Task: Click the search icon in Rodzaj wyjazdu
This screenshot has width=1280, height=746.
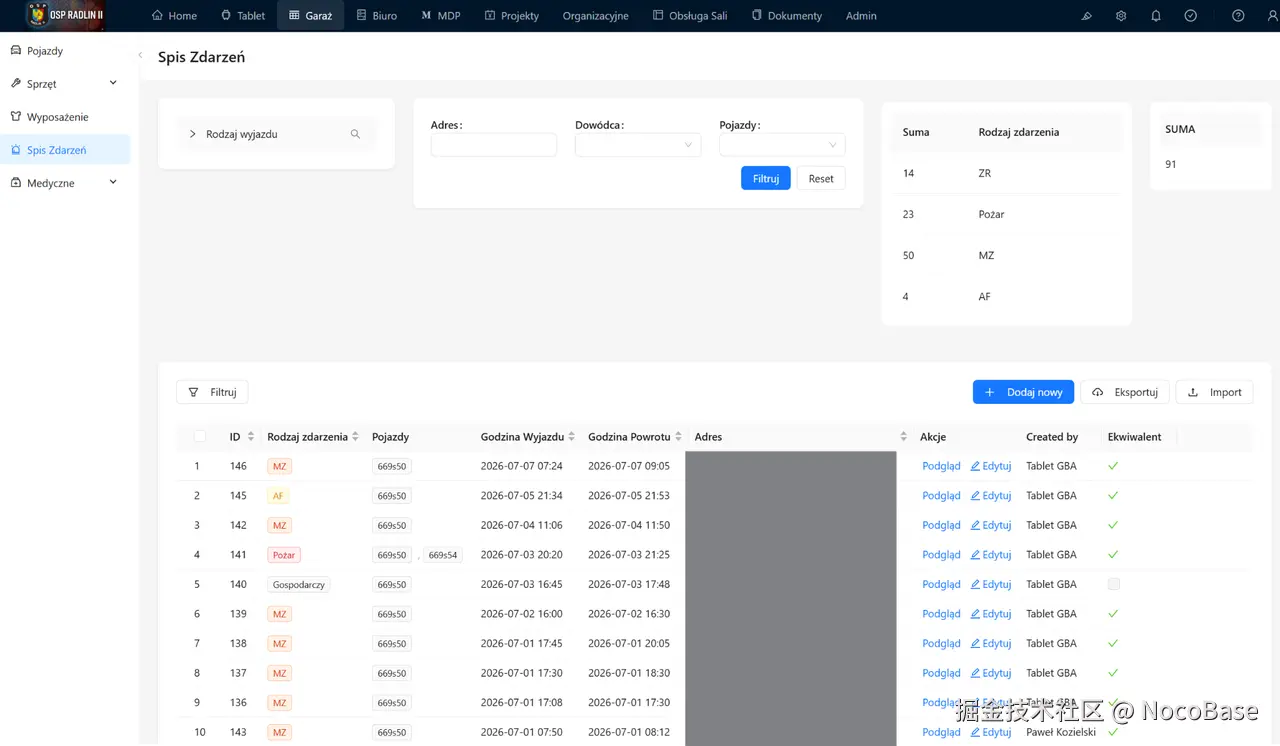Action: (x=355, y=134)
